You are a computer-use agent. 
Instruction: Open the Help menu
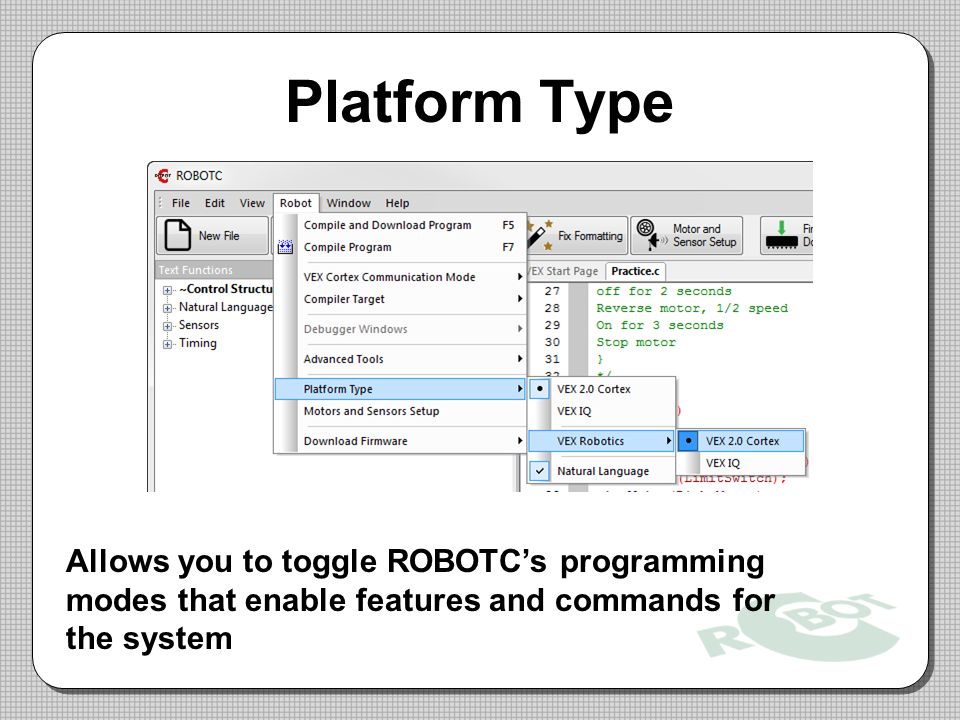(397, 203)
